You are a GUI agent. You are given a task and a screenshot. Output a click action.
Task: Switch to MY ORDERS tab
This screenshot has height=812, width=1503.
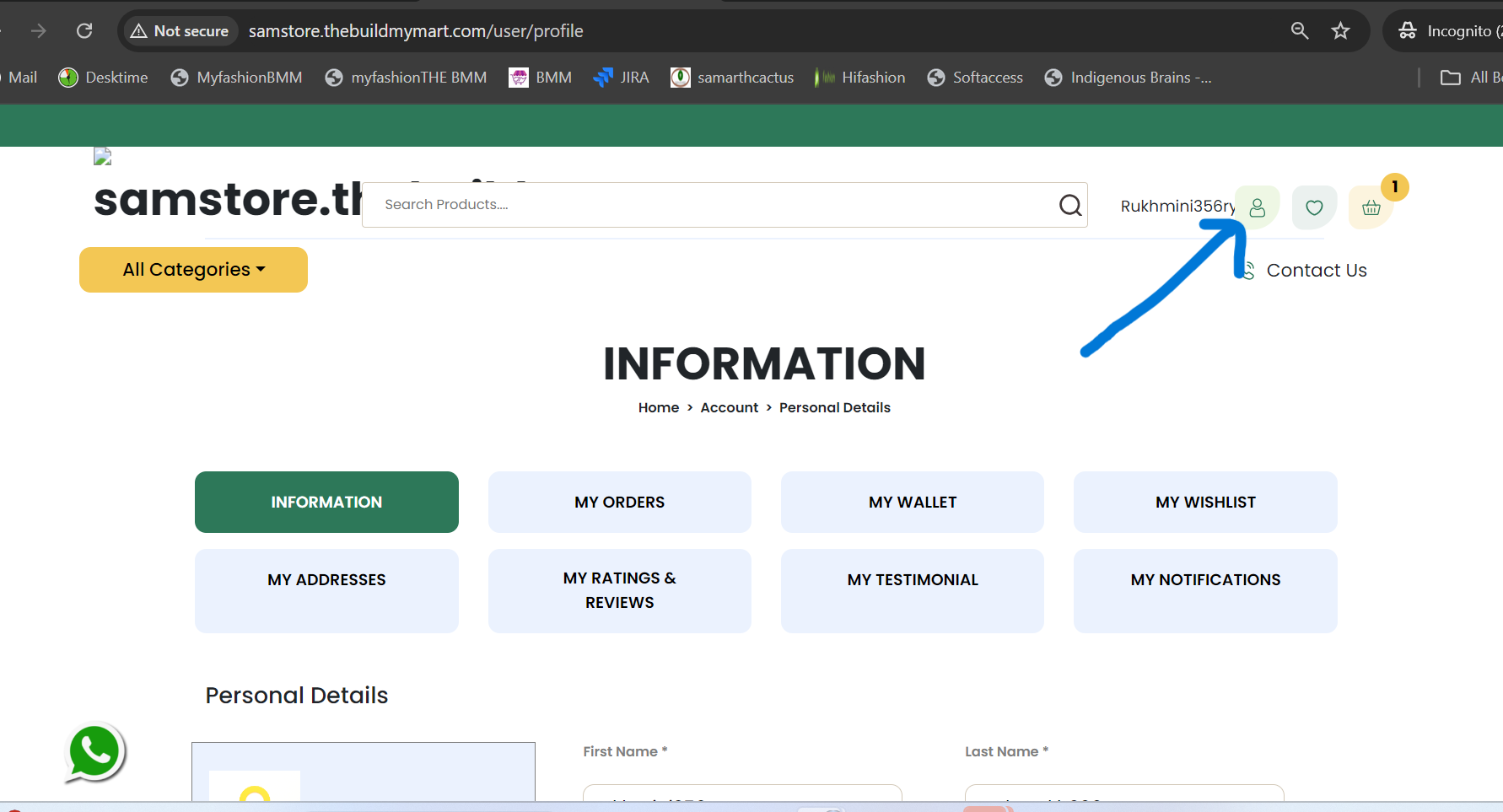[x=620, y=502]
